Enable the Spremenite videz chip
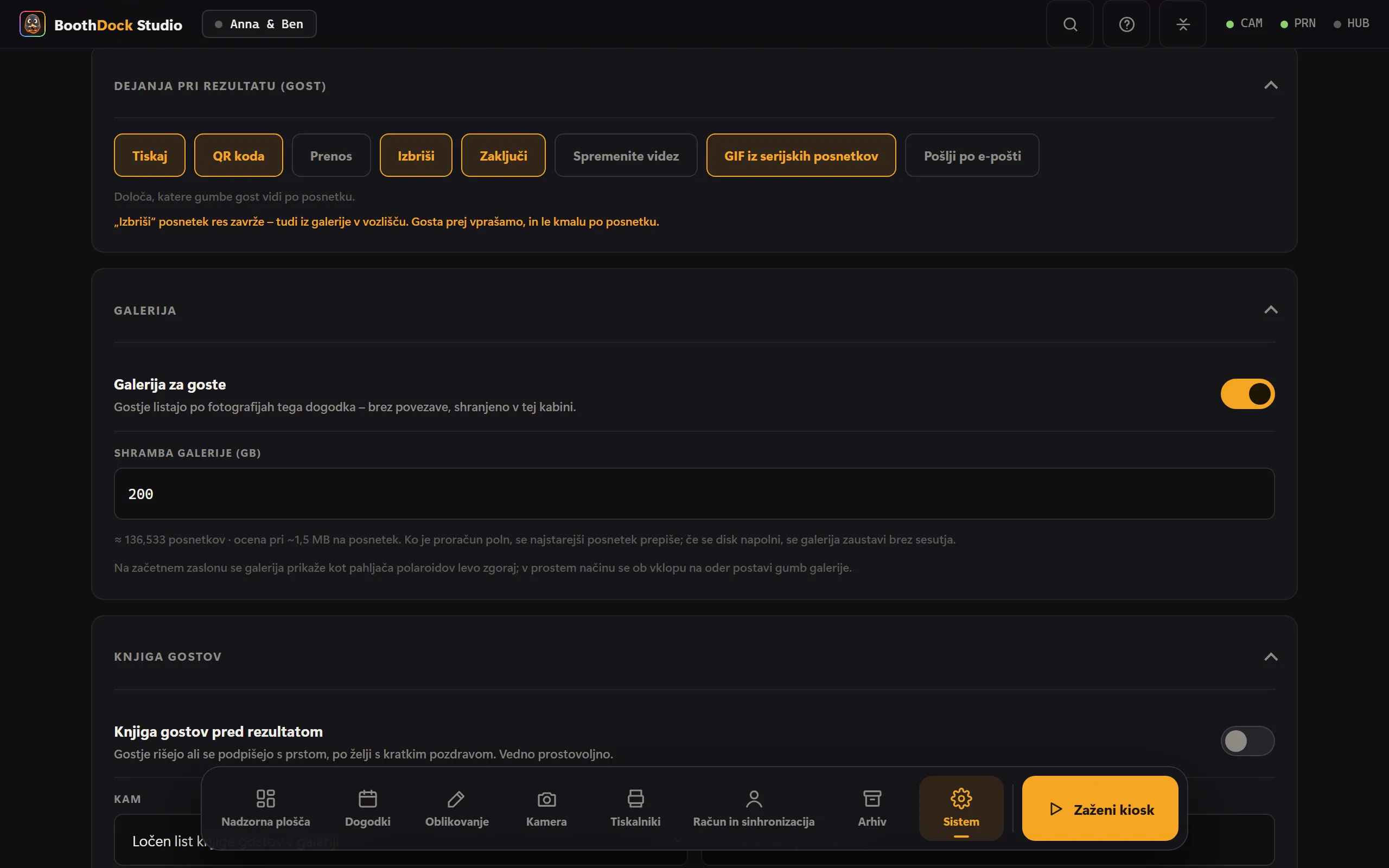The image size is (1389, 868). click(626, 155)
